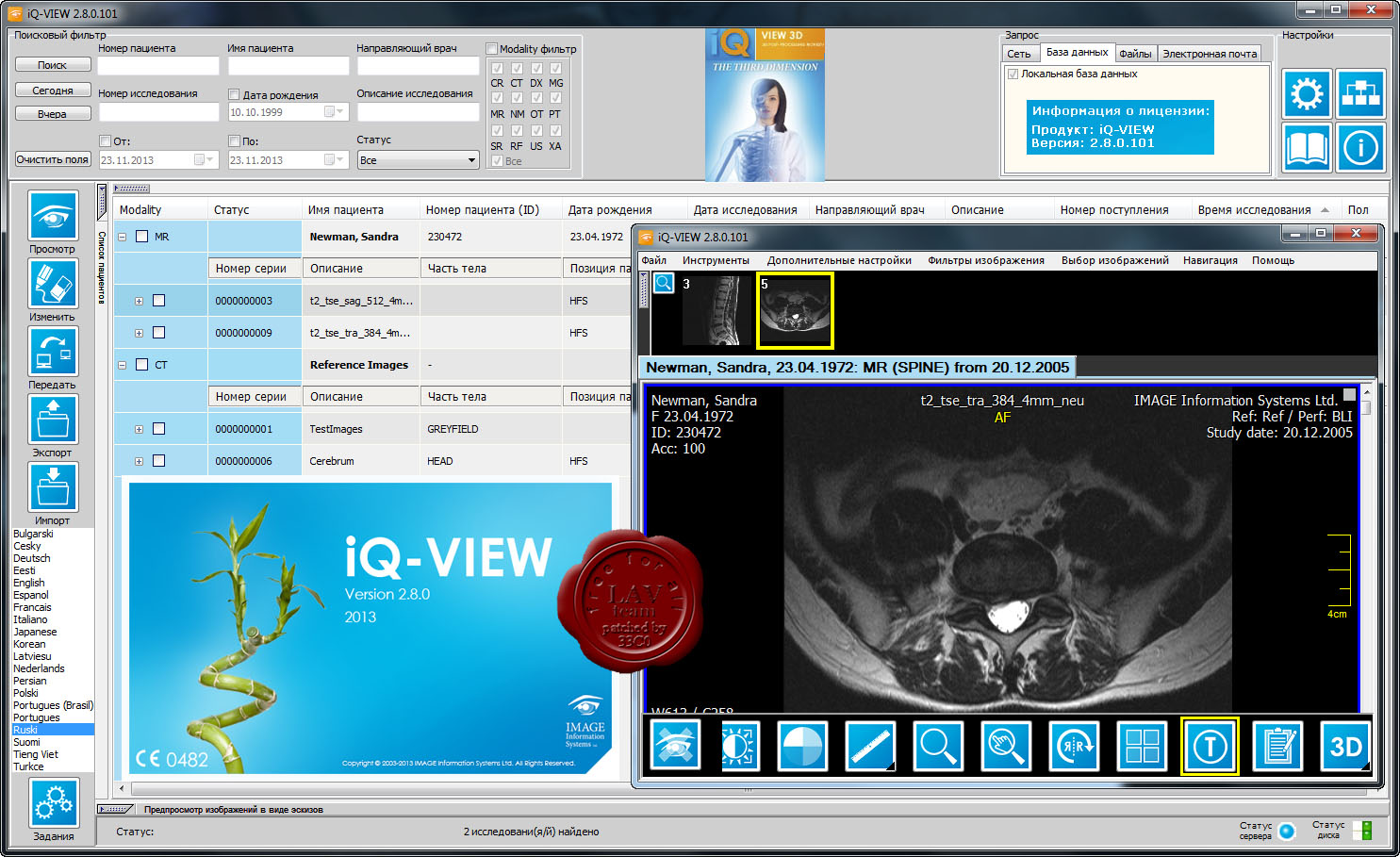Click the magnifier icon beside series thumbnails
This screenshot has height=857, width=1400.
664,283
